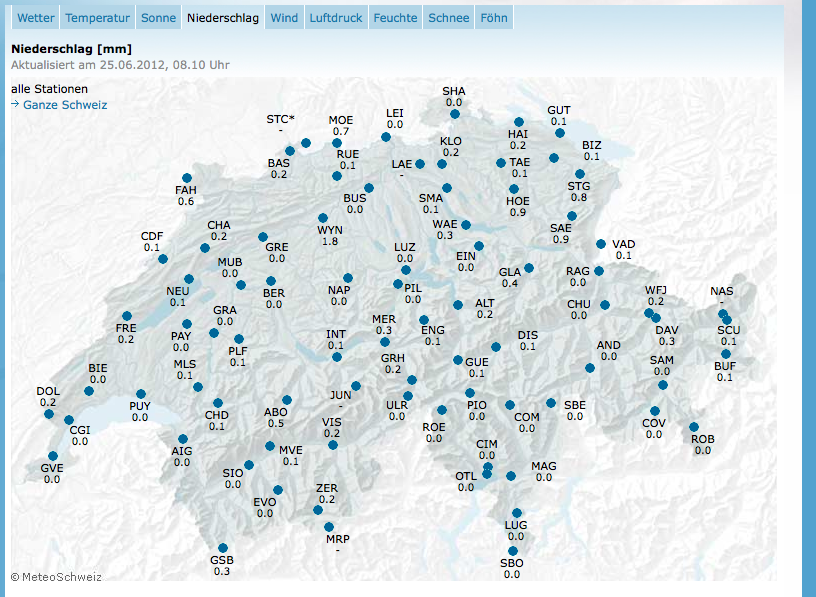Switch to the Wetter tab

coord(36,18)
